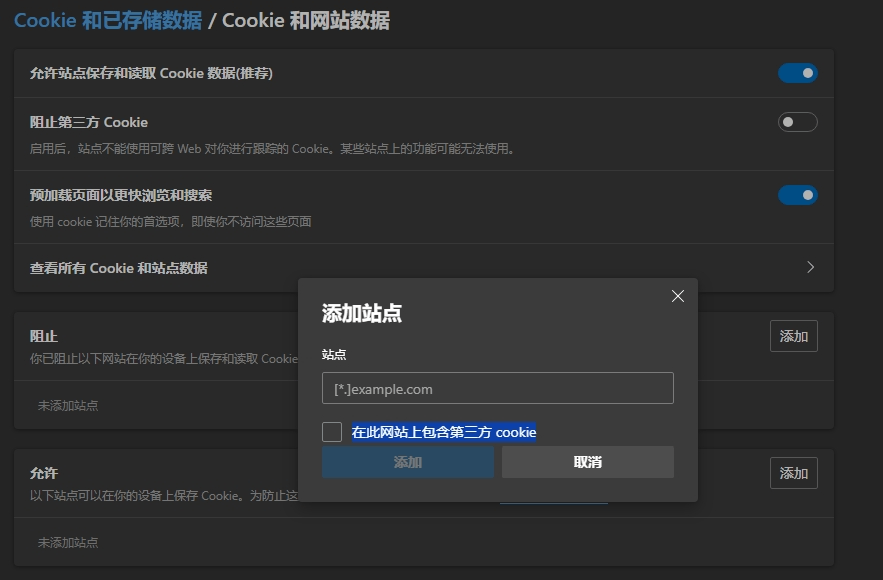Open the 查看所有 Cookie 和站点数据 row
The width and height of the screenshot is (883, 580).
423,268
